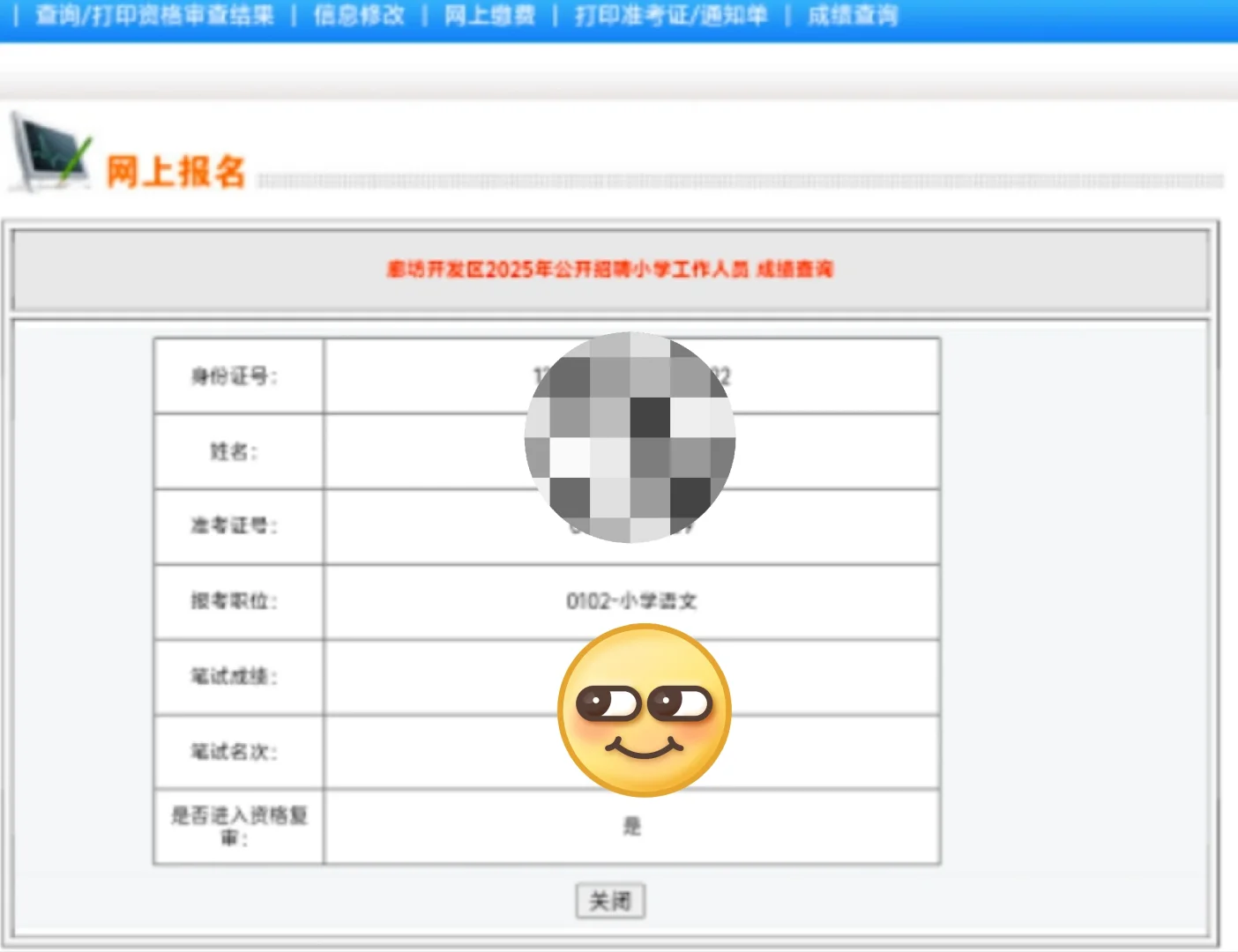Click the pixelated mosaic circle hiding personal info

[x=630, y=438]
